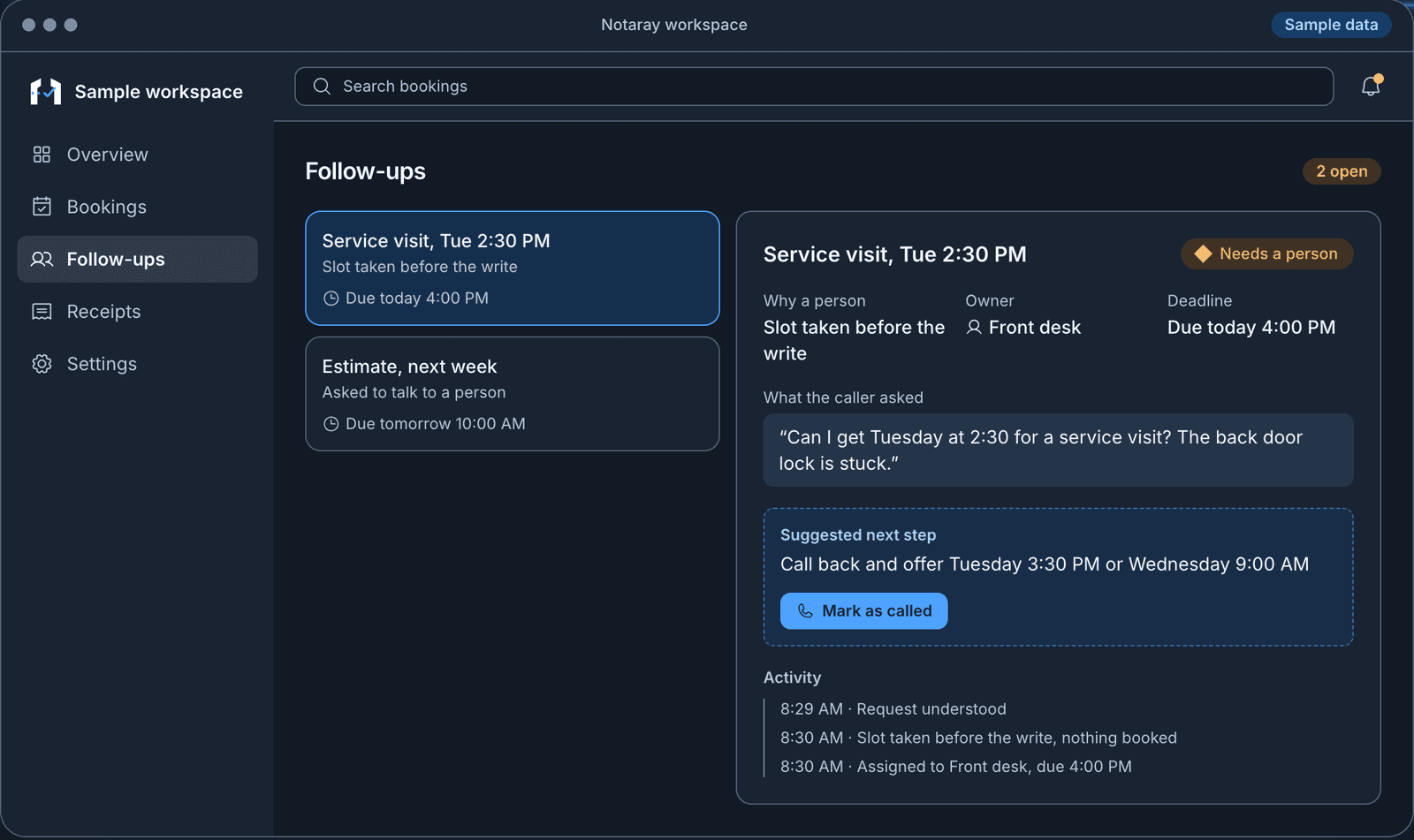Select the Follow-ups sidebar item
The height and width of the screenshot is (840, 1414).
click(x=137, y=259)
